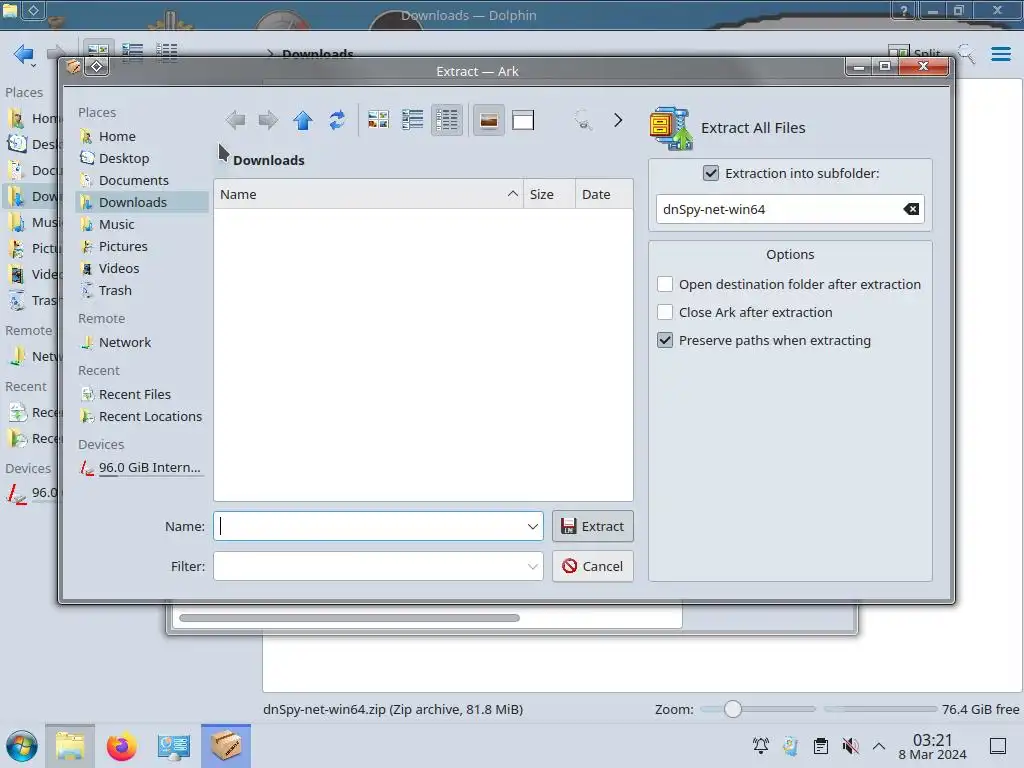Open the start menu launcher
Screen dimensions: 1024x768
coord(22,746)
